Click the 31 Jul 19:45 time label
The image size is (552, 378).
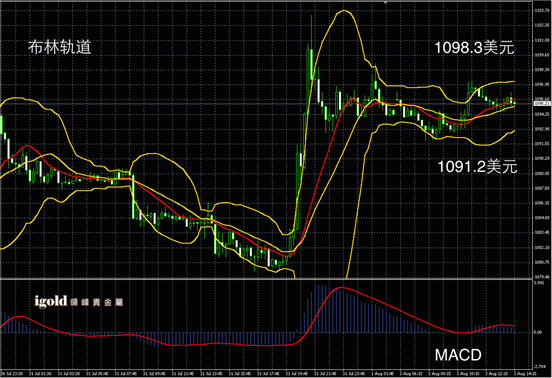pos(297,373)
